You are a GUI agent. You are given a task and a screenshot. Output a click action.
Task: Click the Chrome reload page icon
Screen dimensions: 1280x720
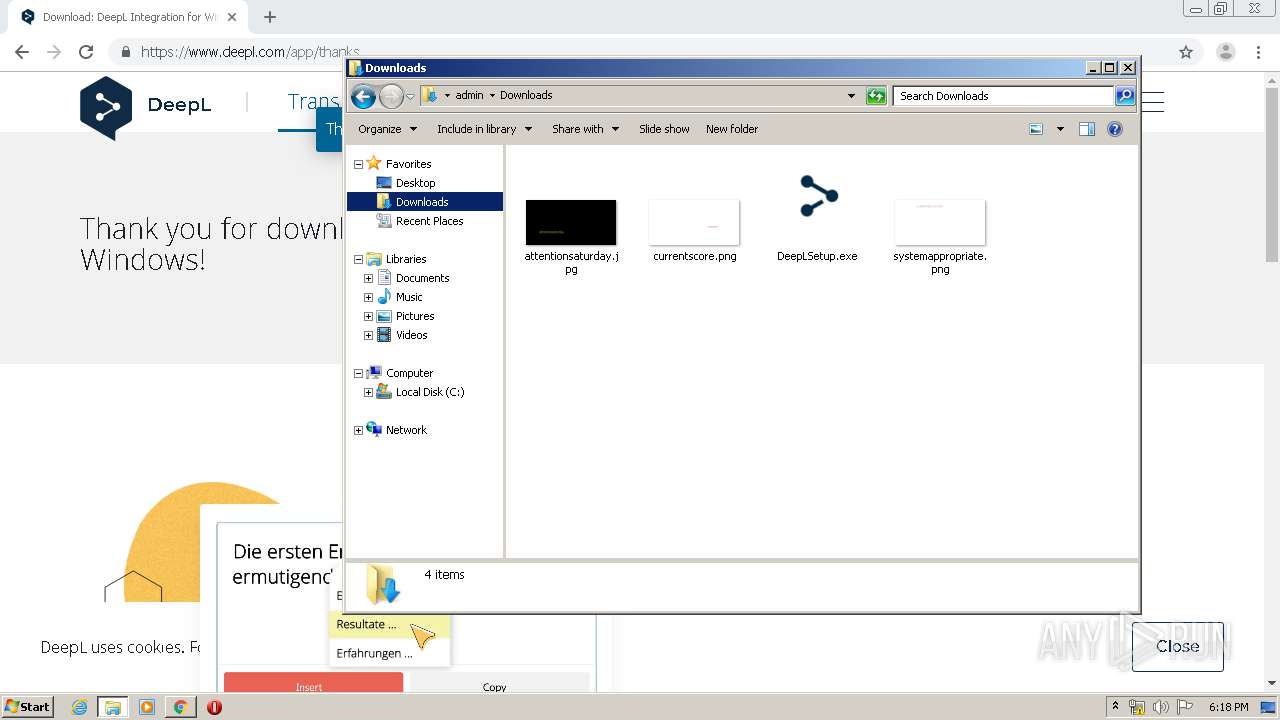[x=86, y=52]
